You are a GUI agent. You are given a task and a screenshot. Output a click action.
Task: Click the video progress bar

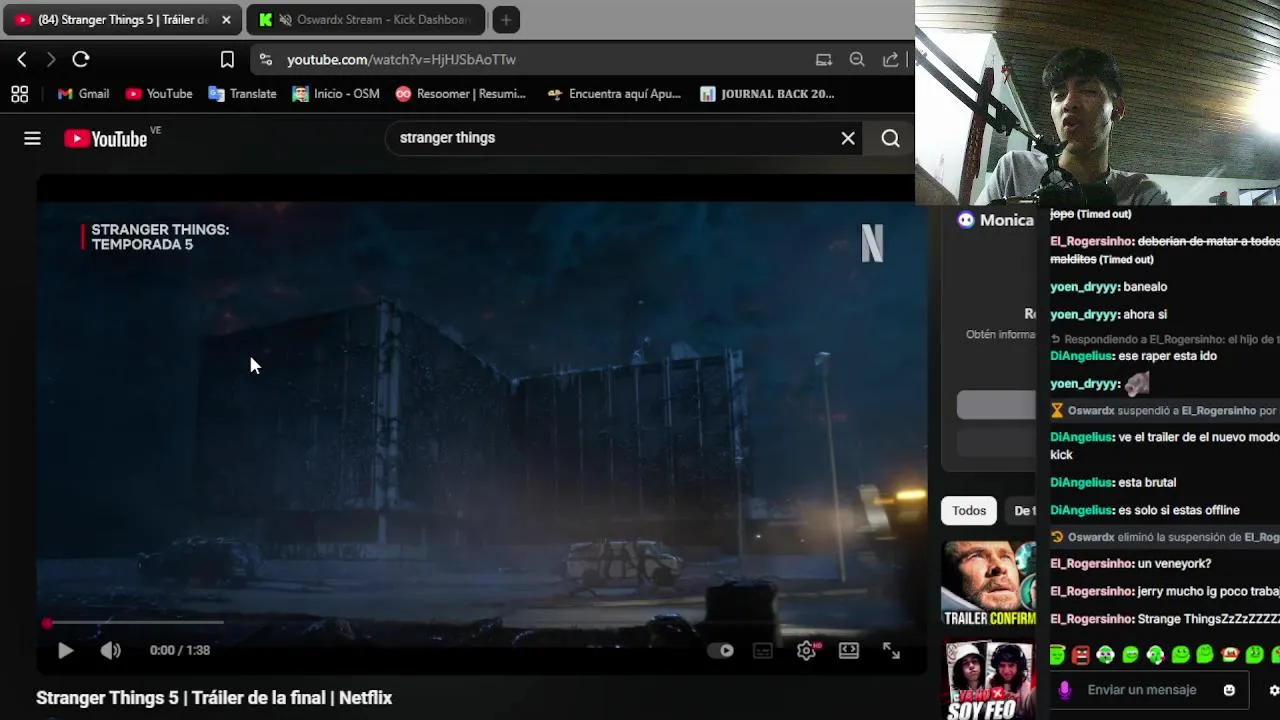pos(480,623)
